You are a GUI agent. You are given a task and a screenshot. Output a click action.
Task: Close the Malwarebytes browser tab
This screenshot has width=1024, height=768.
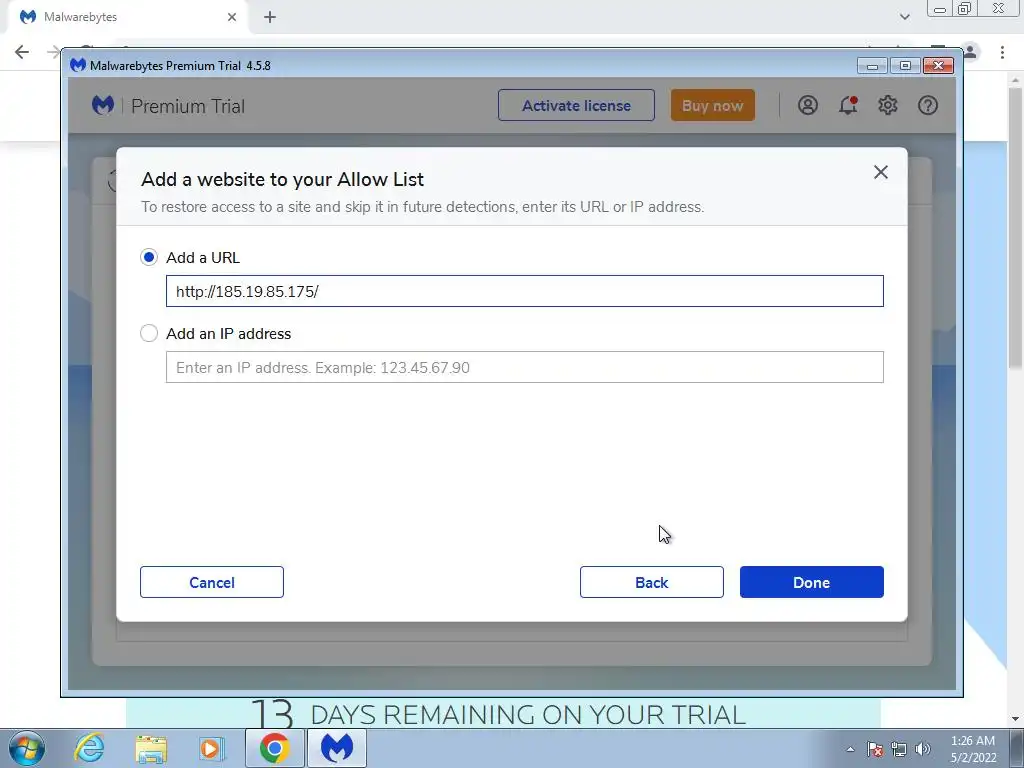(x=232, y=17)
